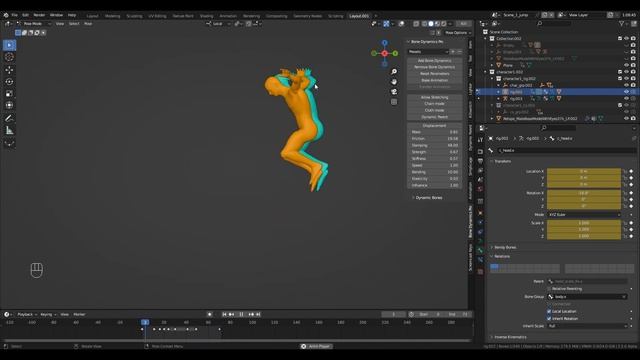
Task: Click the blue Z axis on the gizmo
Action: pyautogui.click(x=384, y=43)
